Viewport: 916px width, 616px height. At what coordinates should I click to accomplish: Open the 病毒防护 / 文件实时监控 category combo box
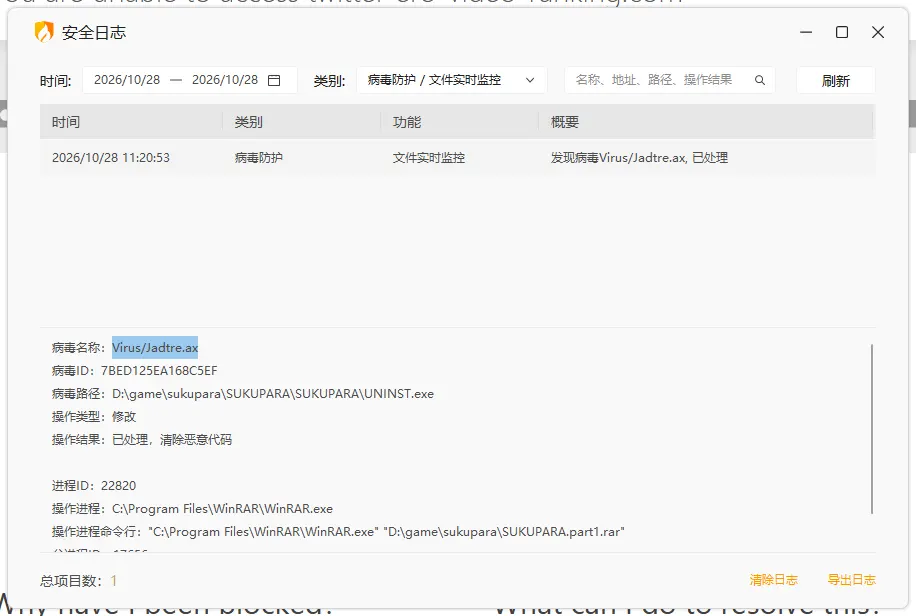click(x=452, y=80)
